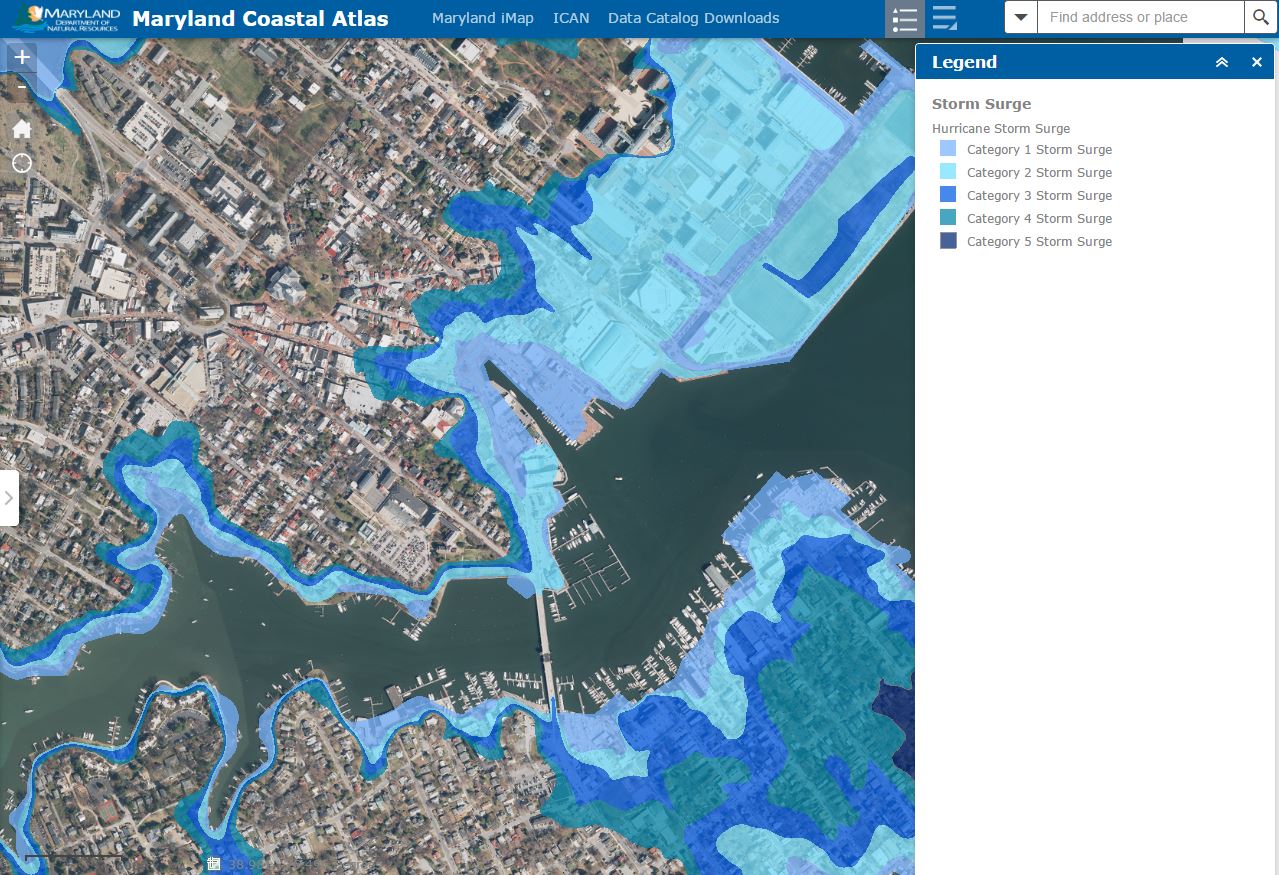This screenshot has height=875, width=1279.
Task: Click the search magnifier button
Action: [x=1260, y=17]
